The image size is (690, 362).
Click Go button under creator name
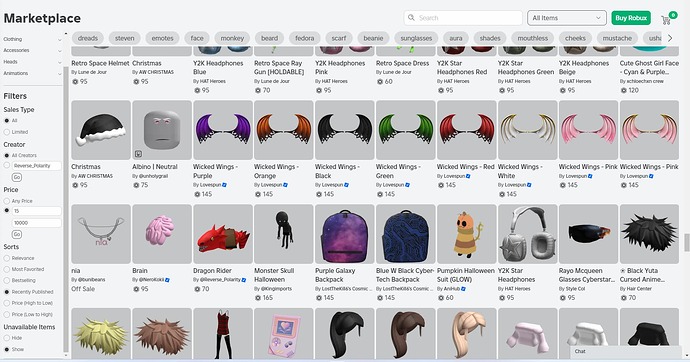[17, 177]
